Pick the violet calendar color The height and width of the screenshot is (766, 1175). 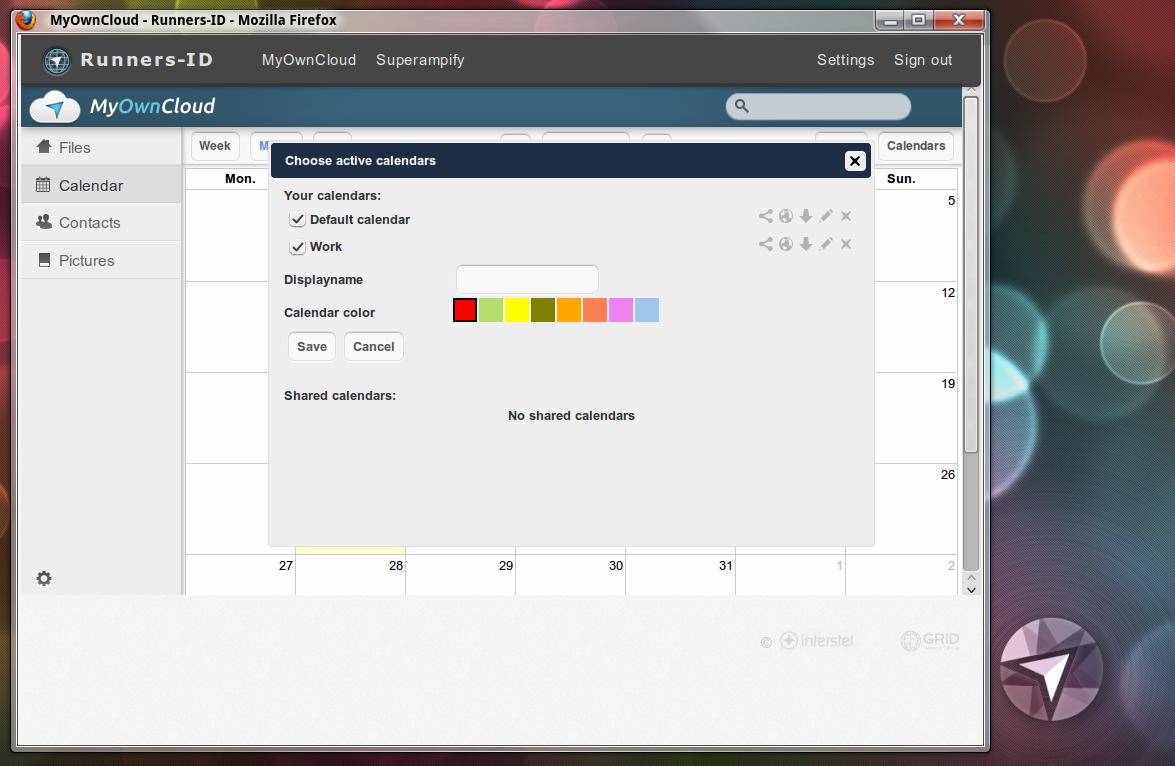(x=620, y=310)
